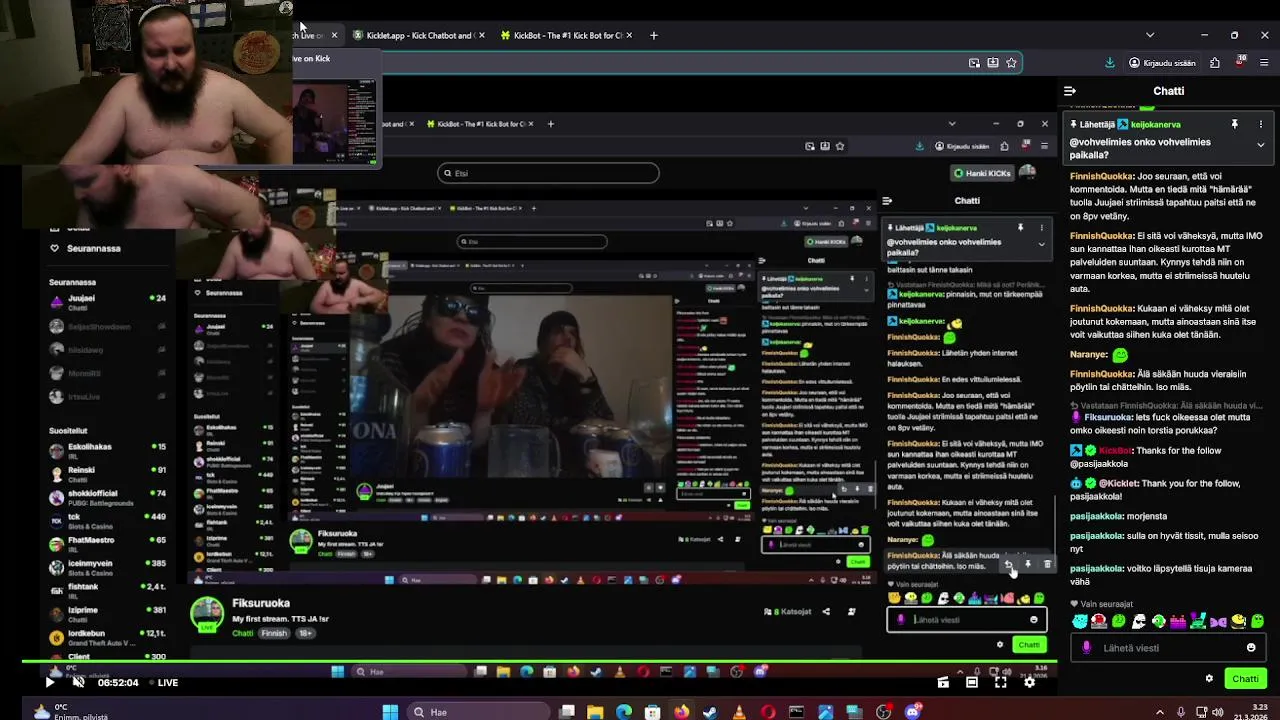Click username Fiksuruoka in chat

pyautogui.click(x=1108, y=418)
